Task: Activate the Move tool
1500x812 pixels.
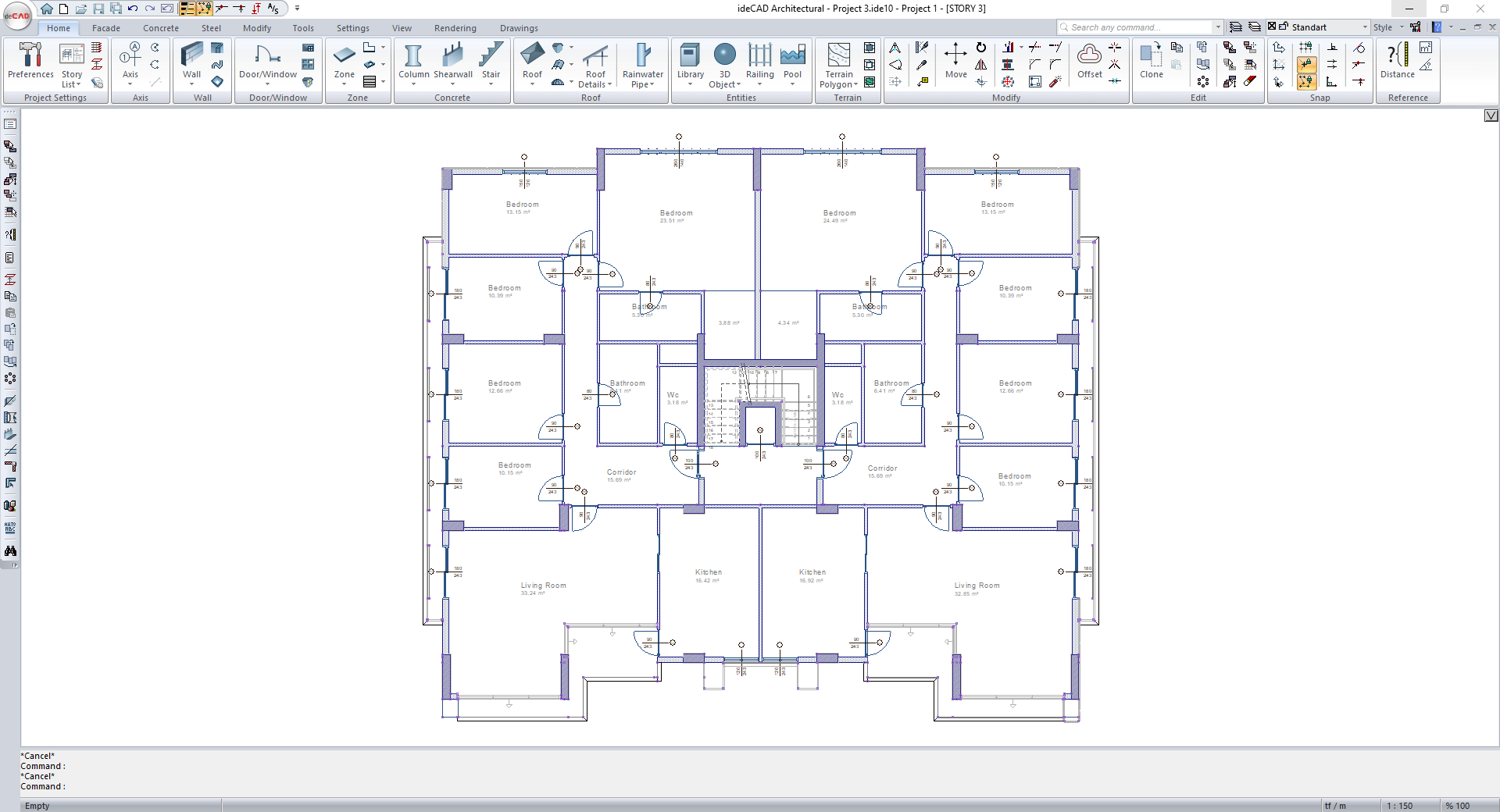Action: [955, 62]
